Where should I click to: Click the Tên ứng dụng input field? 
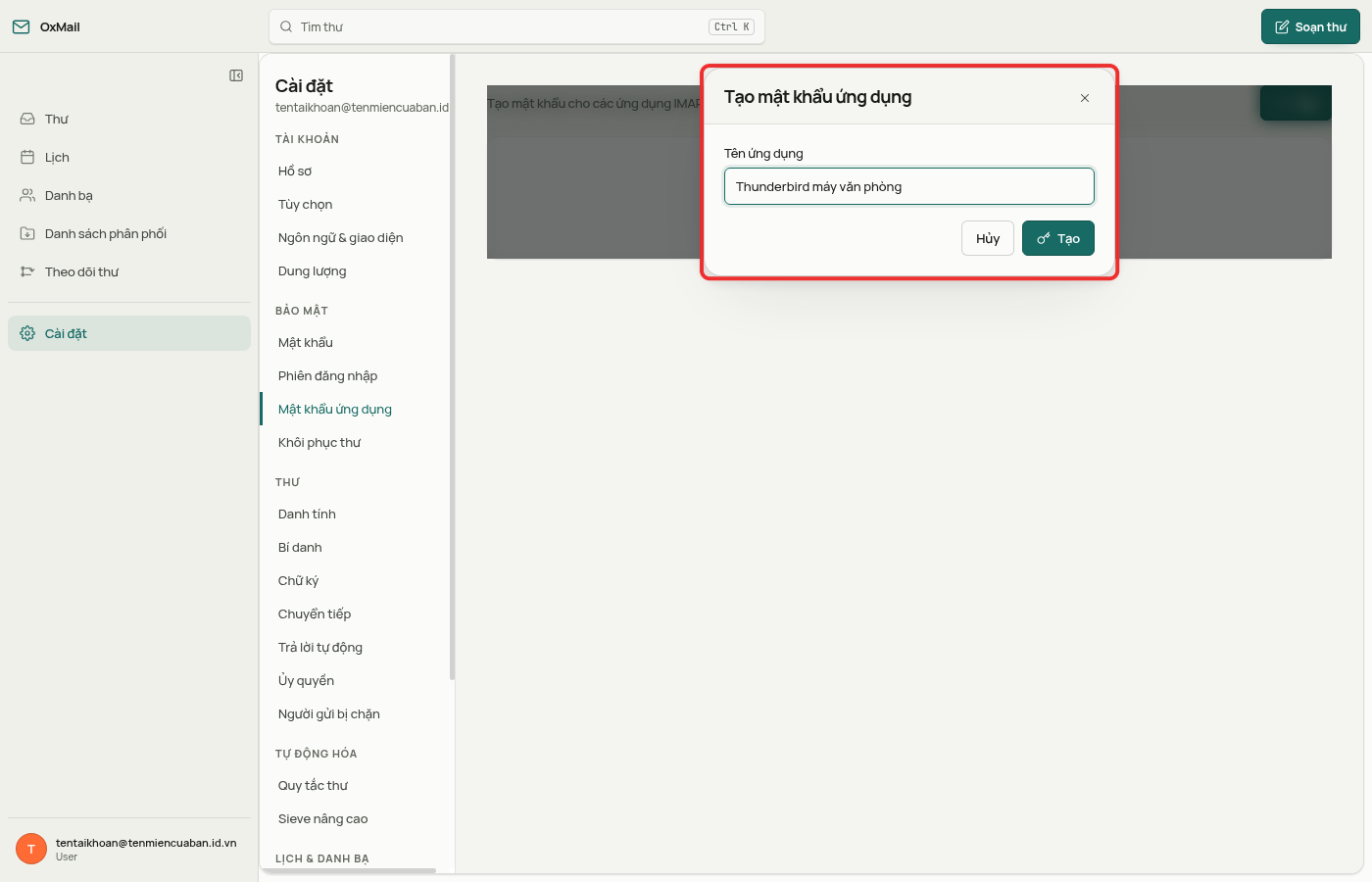point(909,186)
